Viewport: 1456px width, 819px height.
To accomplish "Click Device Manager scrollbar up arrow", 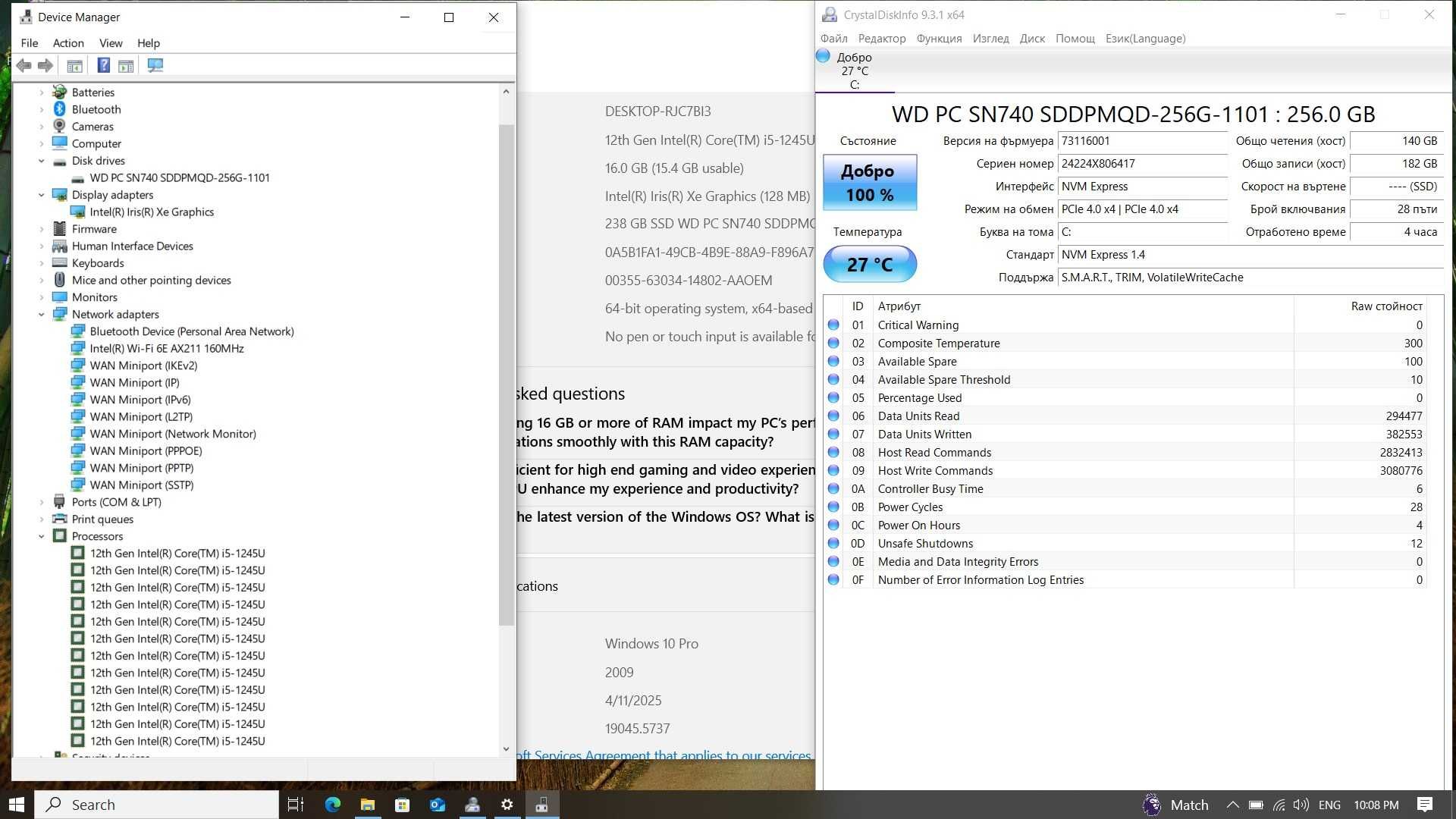I will tap(506, 92).
